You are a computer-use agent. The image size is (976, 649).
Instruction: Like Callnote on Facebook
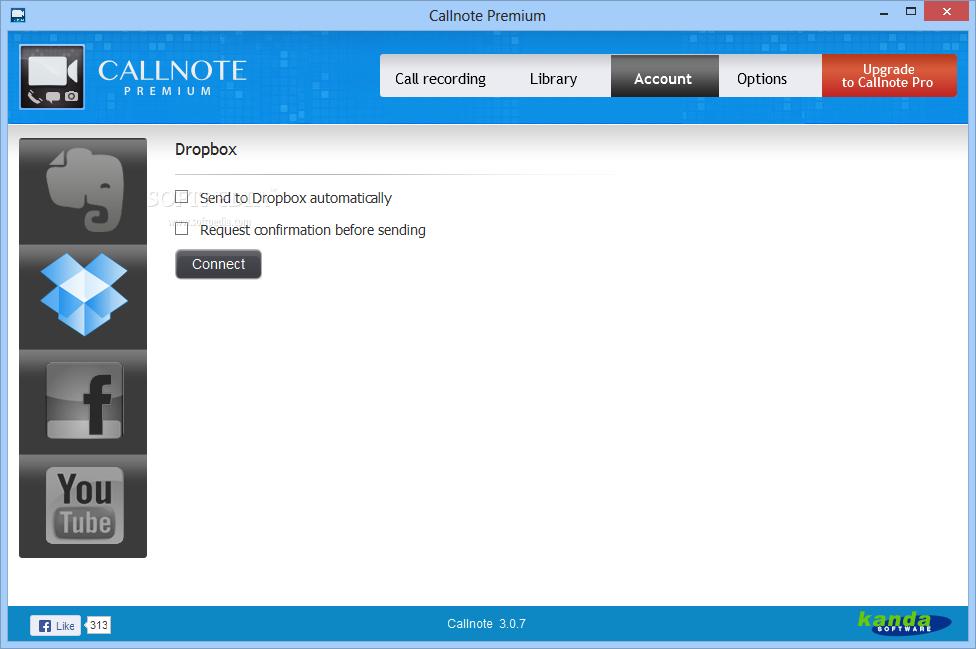pyautogui.click(x=55, y=625)
